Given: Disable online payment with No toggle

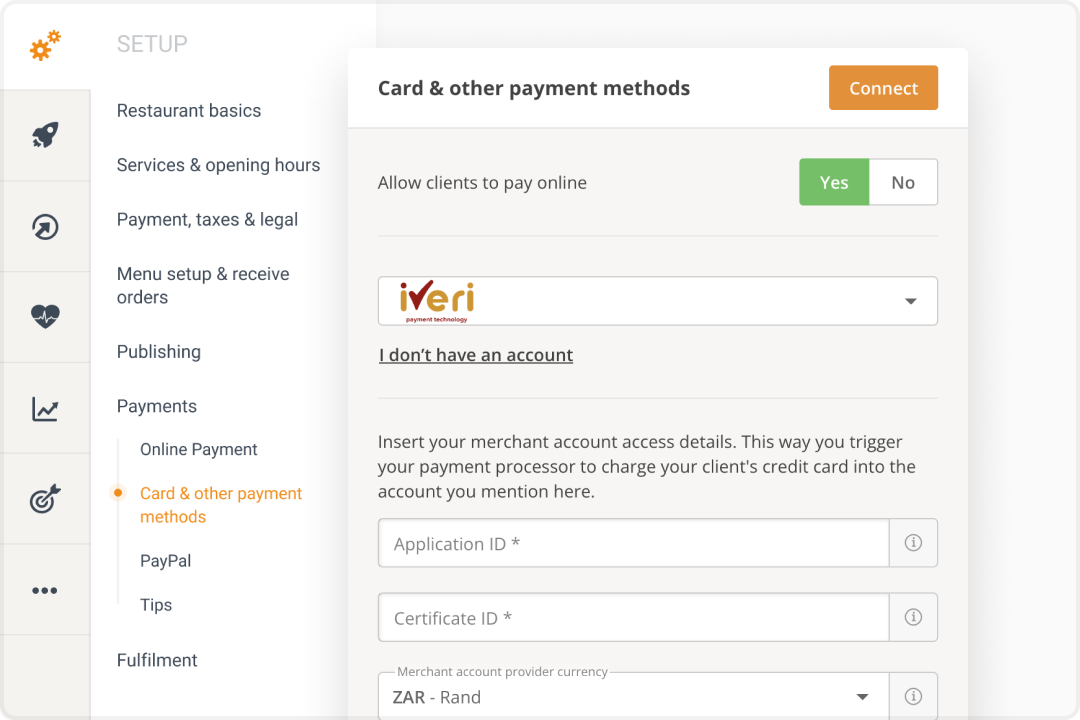Looking at the screenshot, I should pyautogui.click(x=903, y=182).
